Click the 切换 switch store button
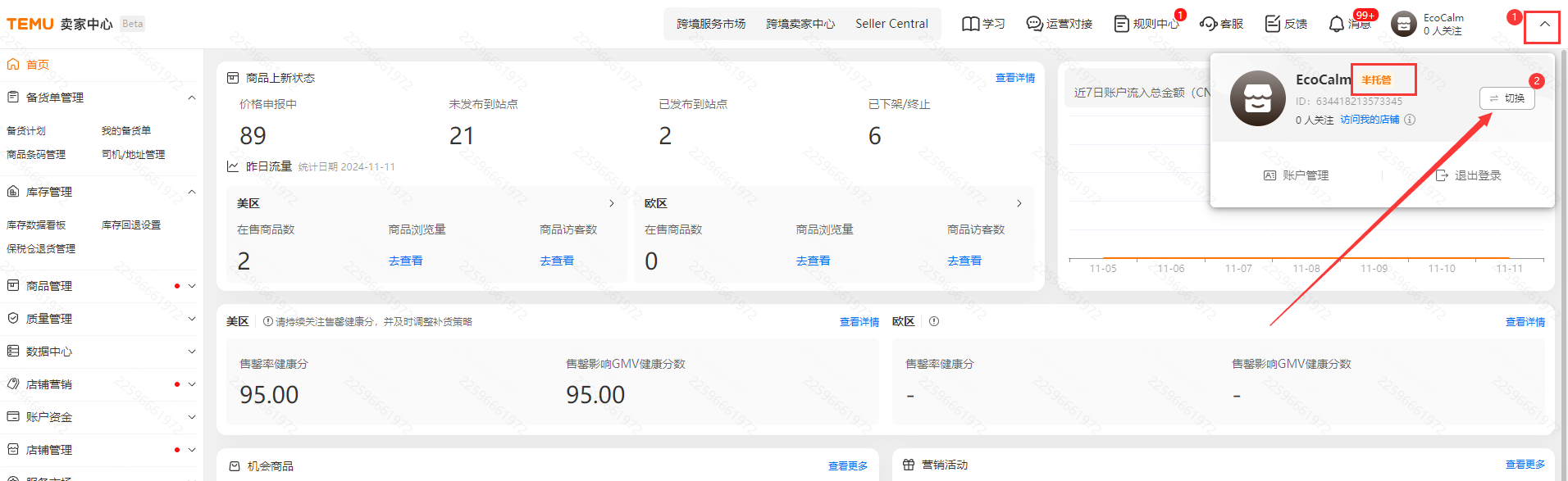 [x=1506, y=98]
